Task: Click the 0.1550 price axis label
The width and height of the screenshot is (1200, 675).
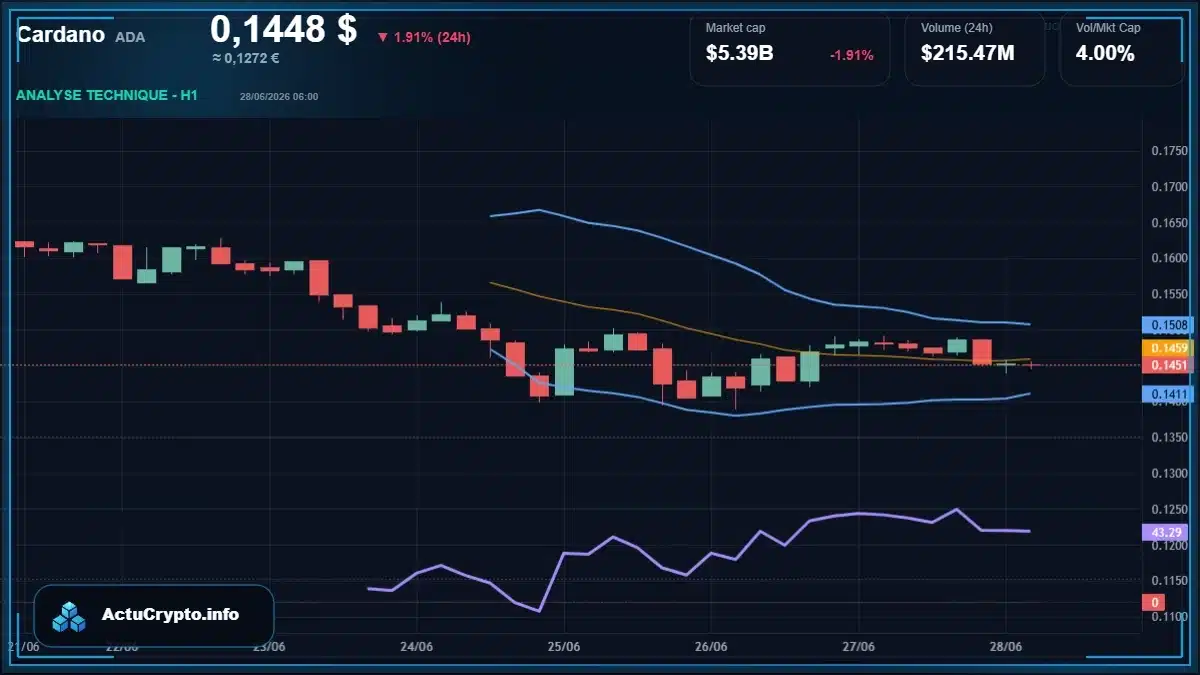Action: (x=1168, y=294)
